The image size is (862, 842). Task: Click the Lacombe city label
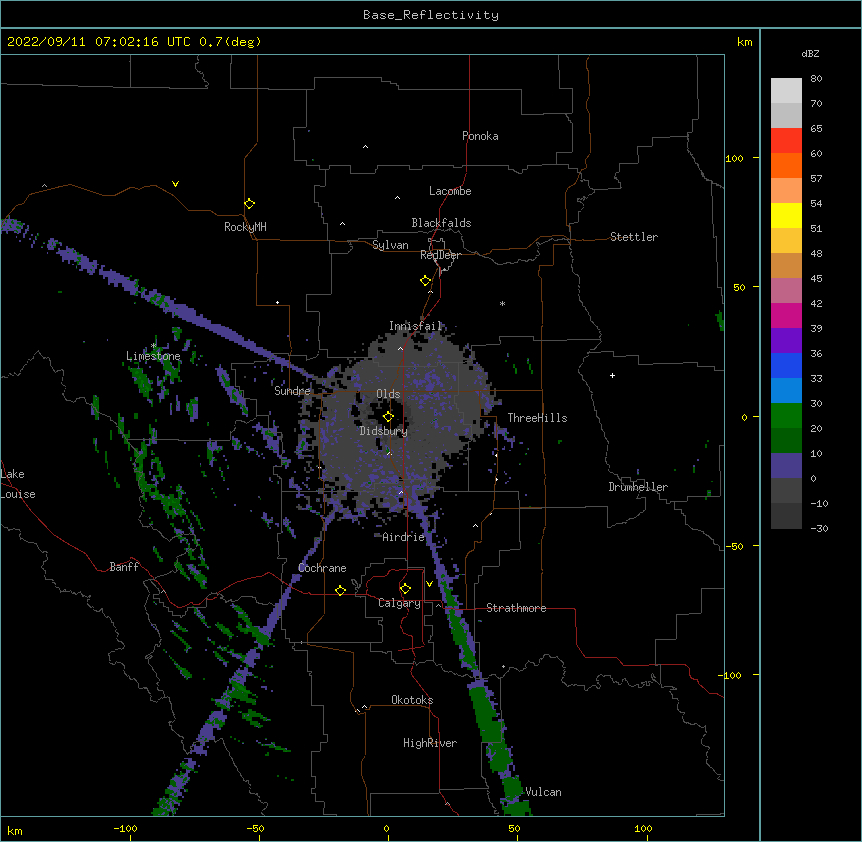click(450, 191)
